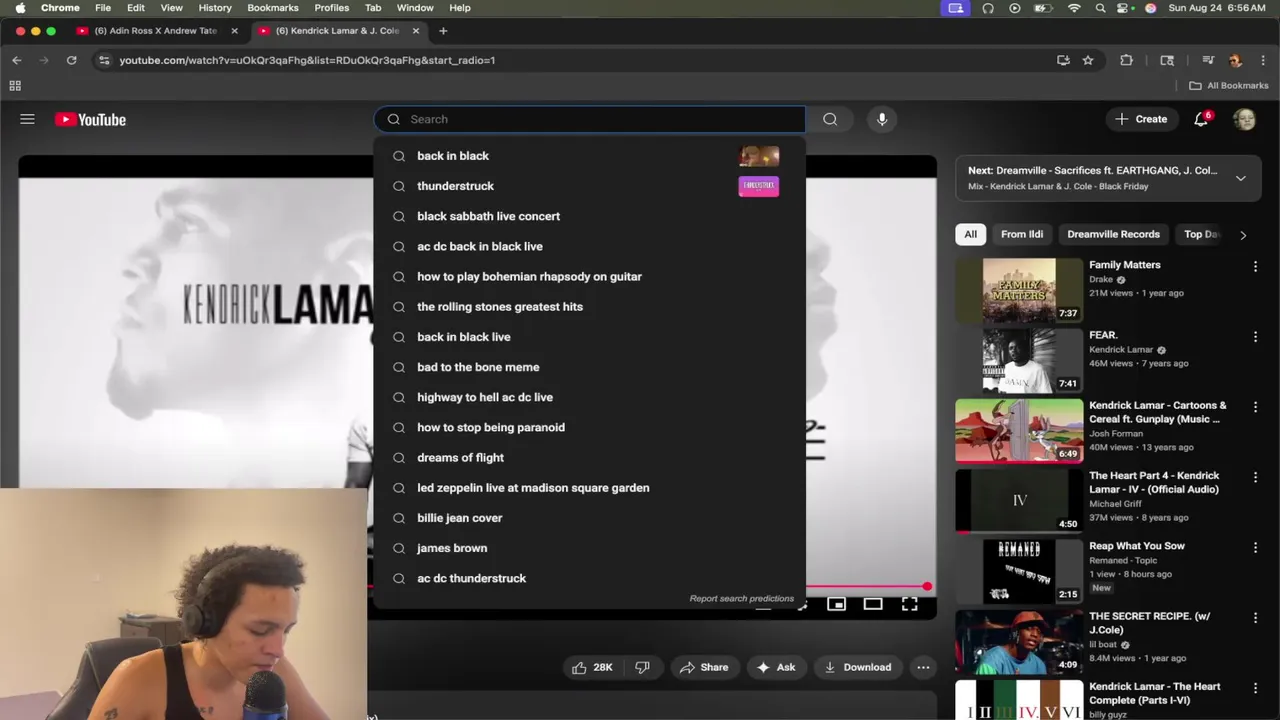This screenshot has height=720, width=1280.
Task: Choose 'how to play bohemian rhapsody on guitar'
Action: [x=589, y=276]
